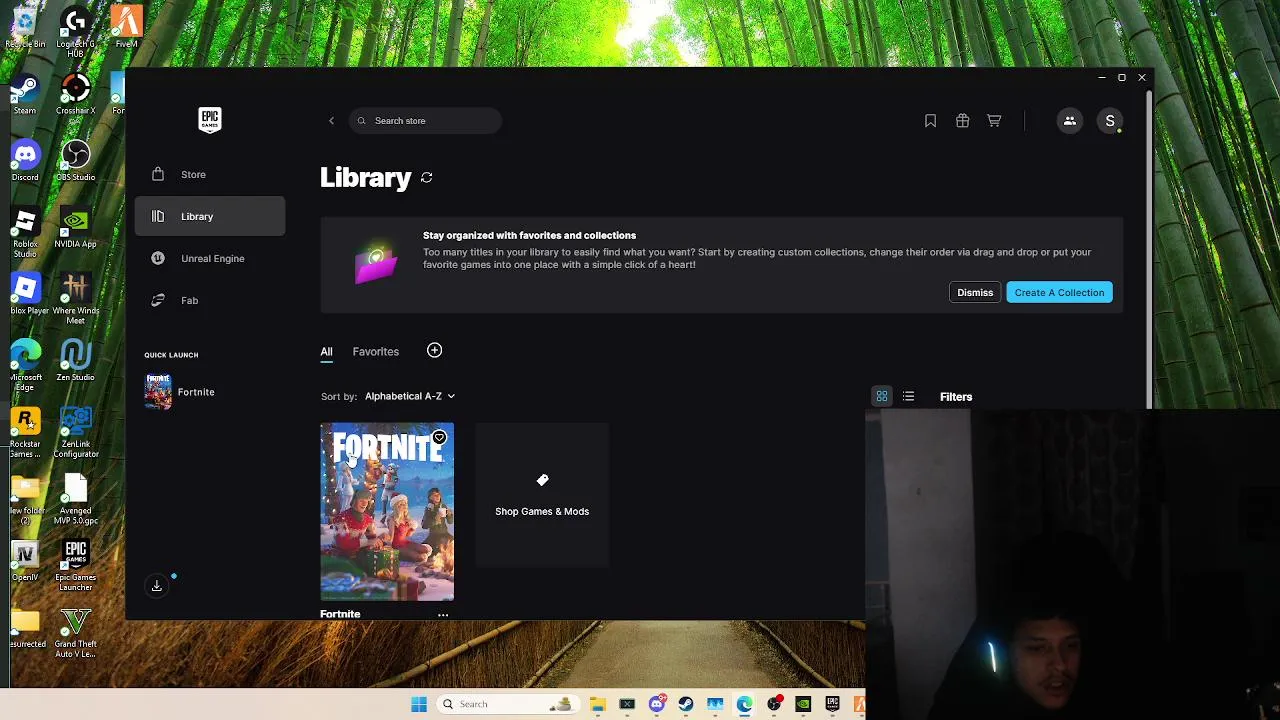
Task: Open the gift rewards icon
Action: 962,121
